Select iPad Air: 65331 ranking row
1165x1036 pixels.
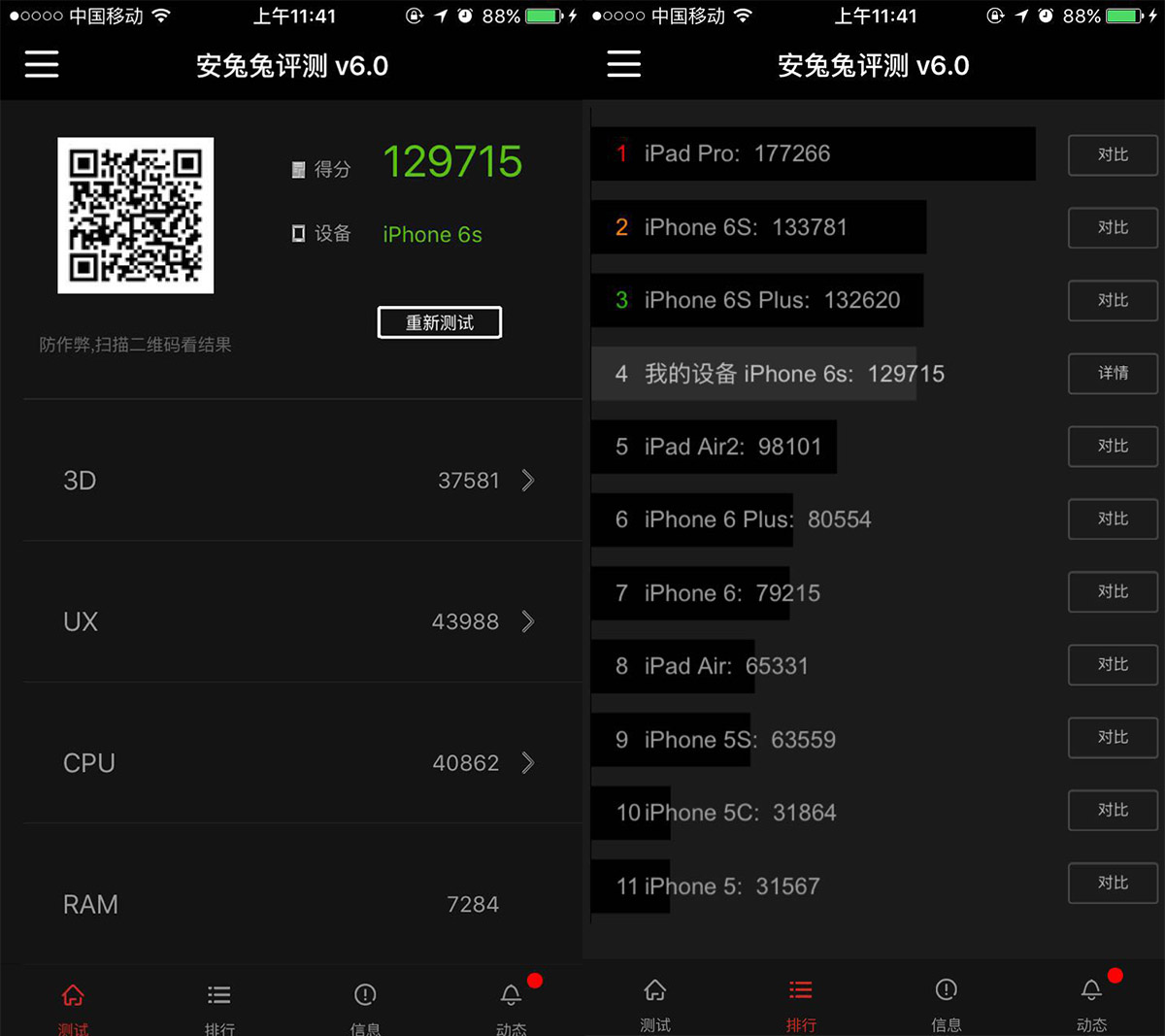click(x=701, y=666)
